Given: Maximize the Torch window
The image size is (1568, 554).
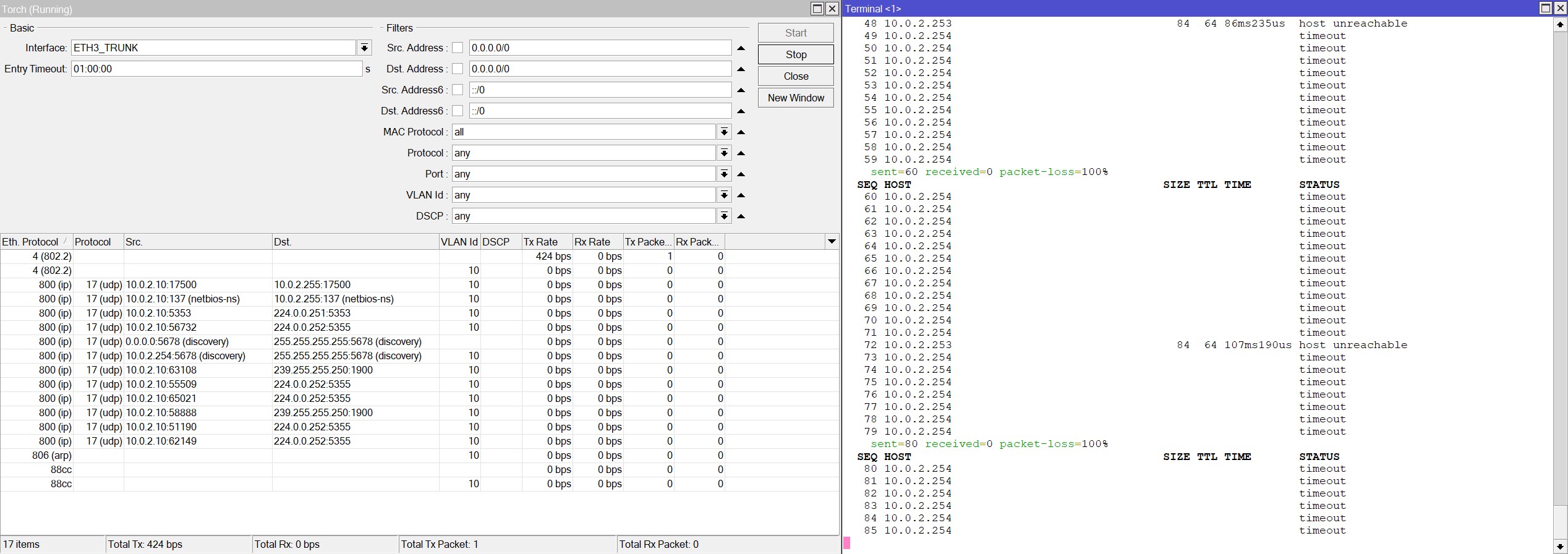Looking at the screenshot, I should [x=817, y=9].
